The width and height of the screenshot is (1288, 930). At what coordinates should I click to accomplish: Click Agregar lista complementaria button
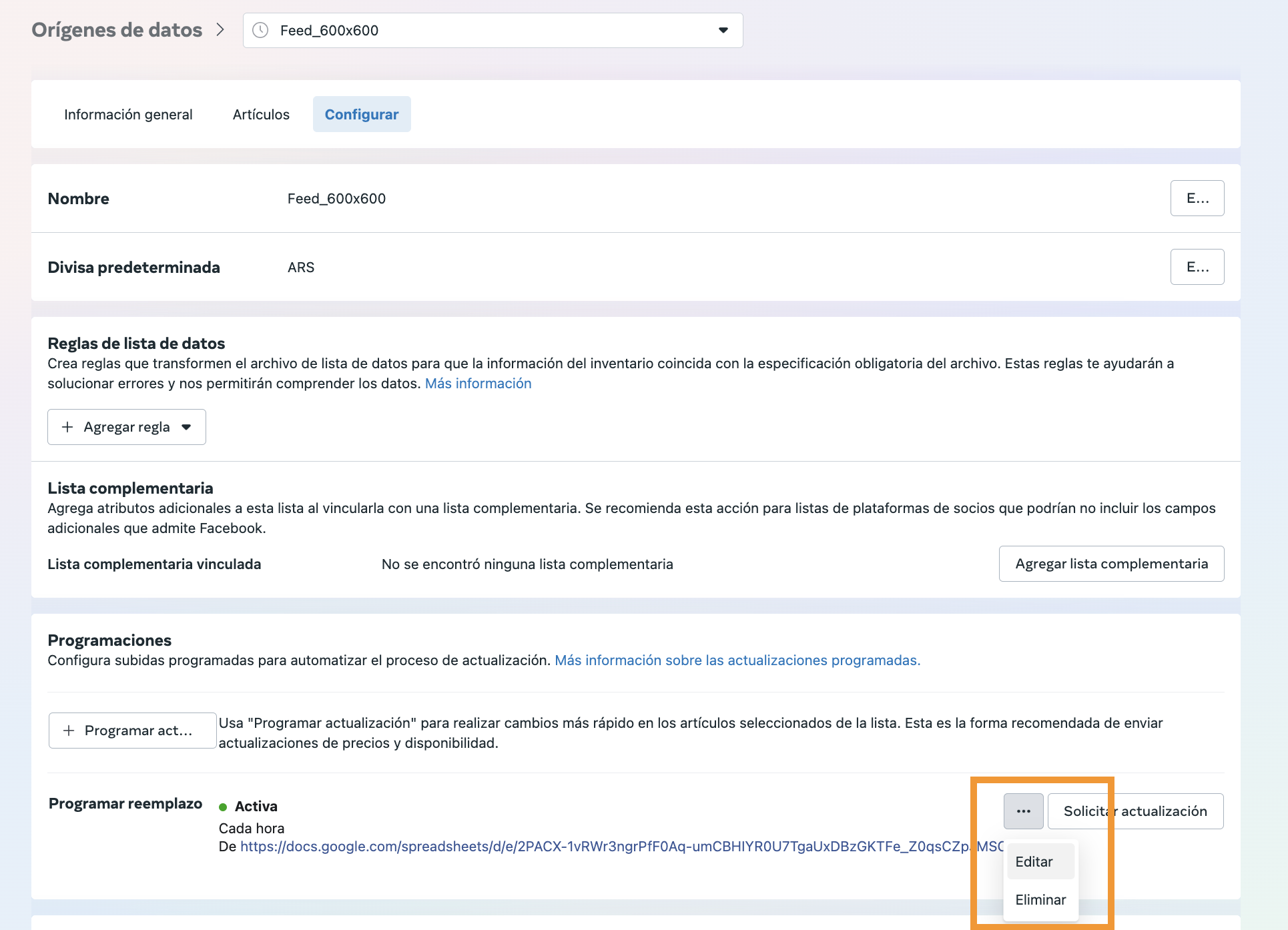click(x=1111, y=564)
